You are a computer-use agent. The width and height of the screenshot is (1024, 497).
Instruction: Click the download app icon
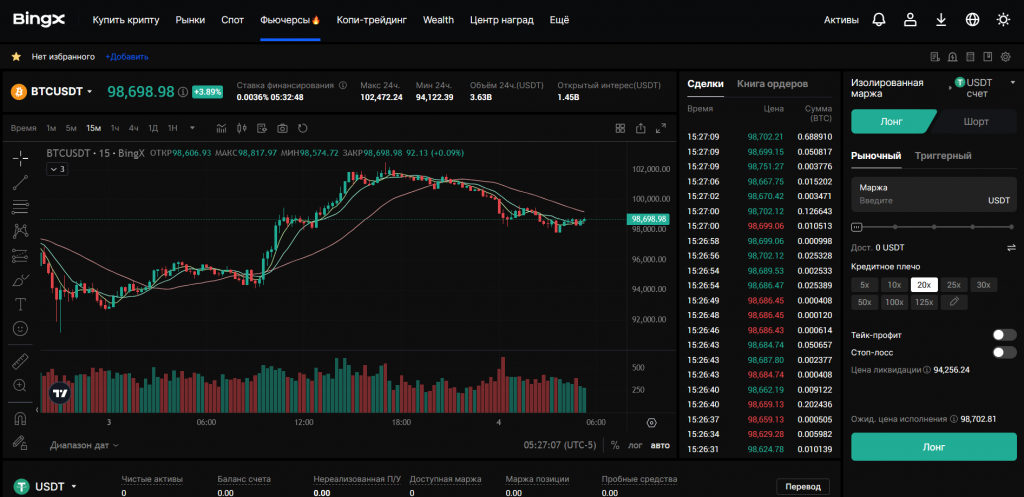click(941, 20)
